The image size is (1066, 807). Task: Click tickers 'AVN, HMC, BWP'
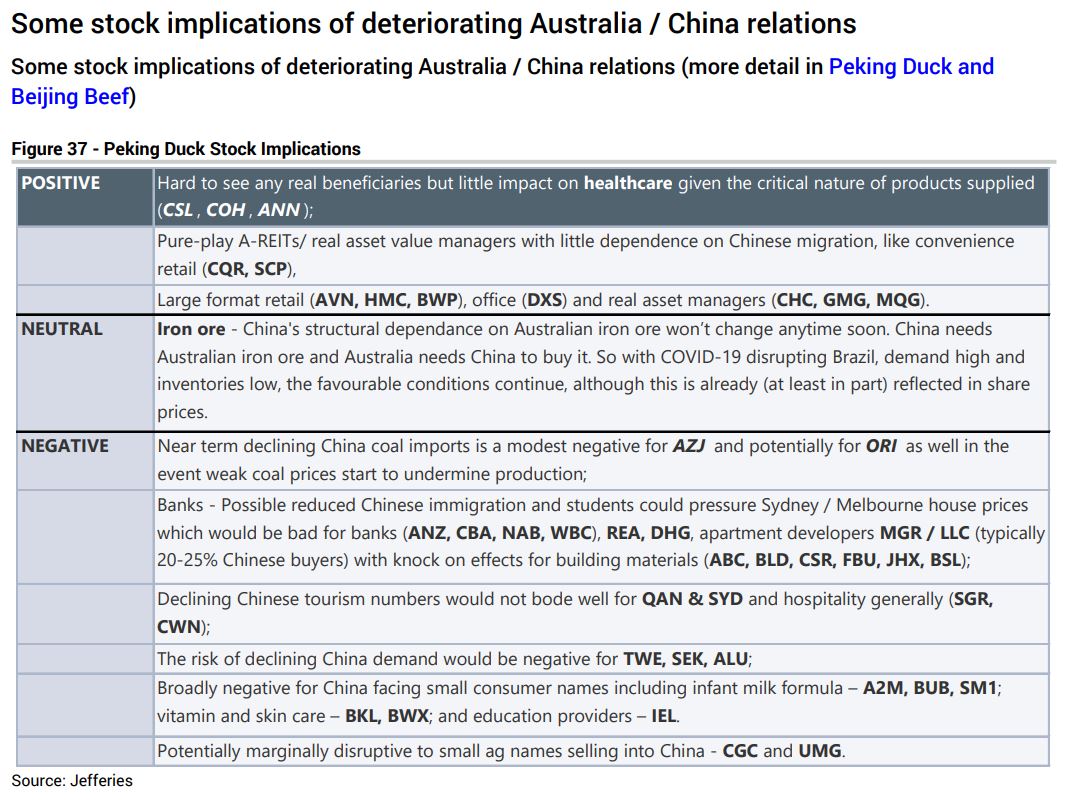pyautogui.click(x=386, y=300)
